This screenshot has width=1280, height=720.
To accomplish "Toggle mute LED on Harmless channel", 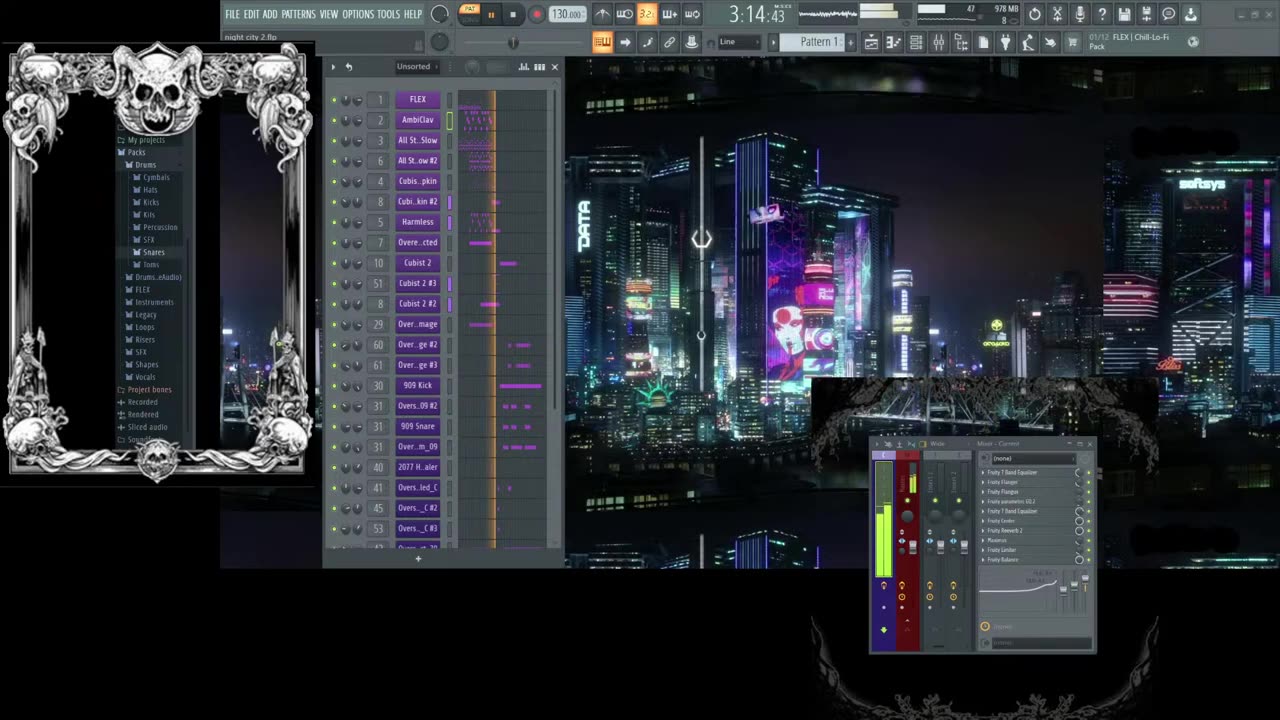I will 334,222.
